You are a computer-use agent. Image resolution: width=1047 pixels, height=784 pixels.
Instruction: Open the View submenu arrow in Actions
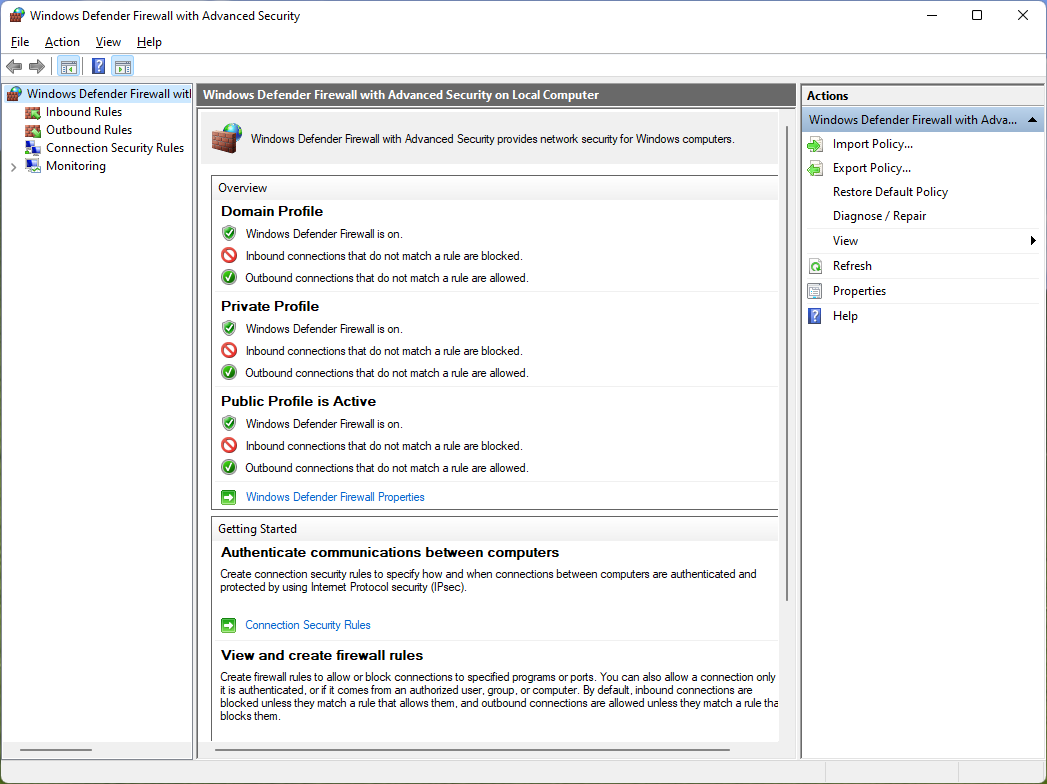pos(1033,241)
